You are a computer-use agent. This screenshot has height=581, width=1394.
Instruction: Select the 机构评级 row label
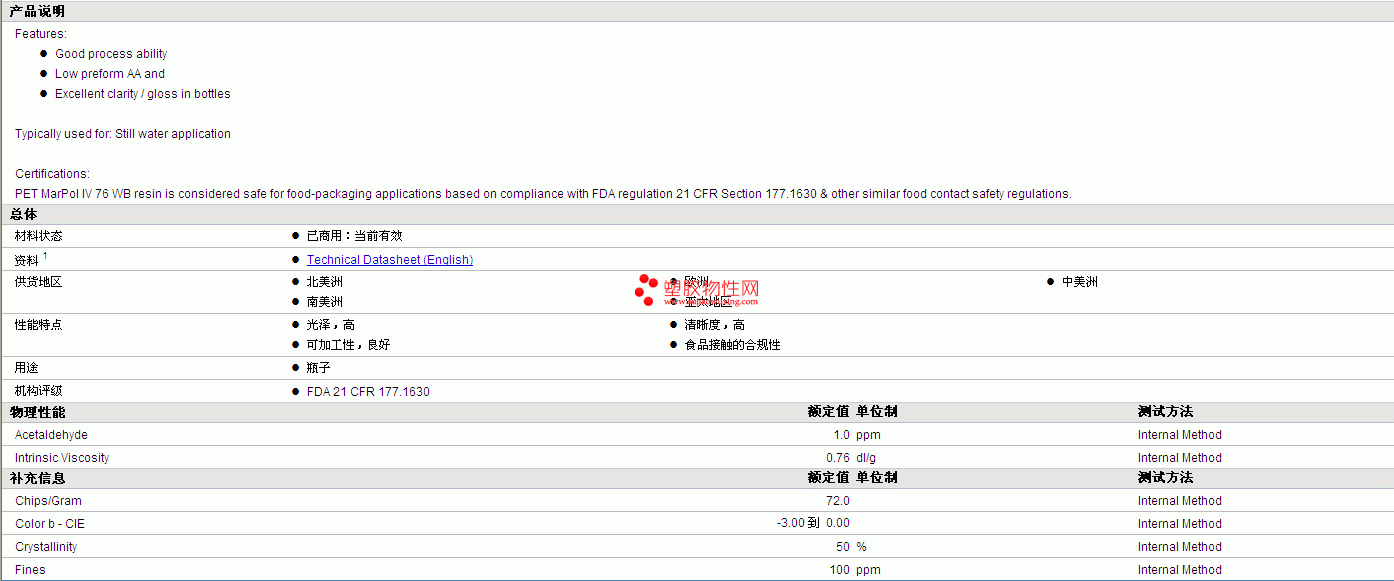point(39,391)
